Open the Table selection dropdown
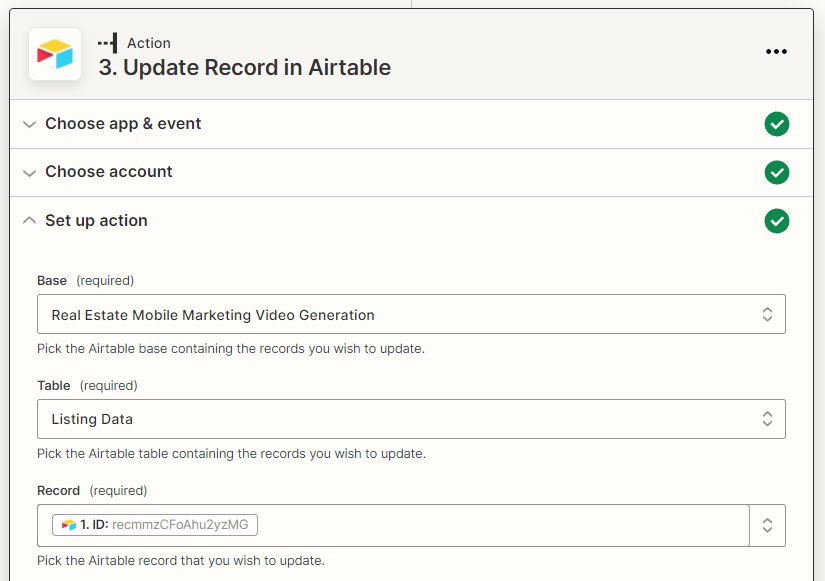 coord(767,419)
